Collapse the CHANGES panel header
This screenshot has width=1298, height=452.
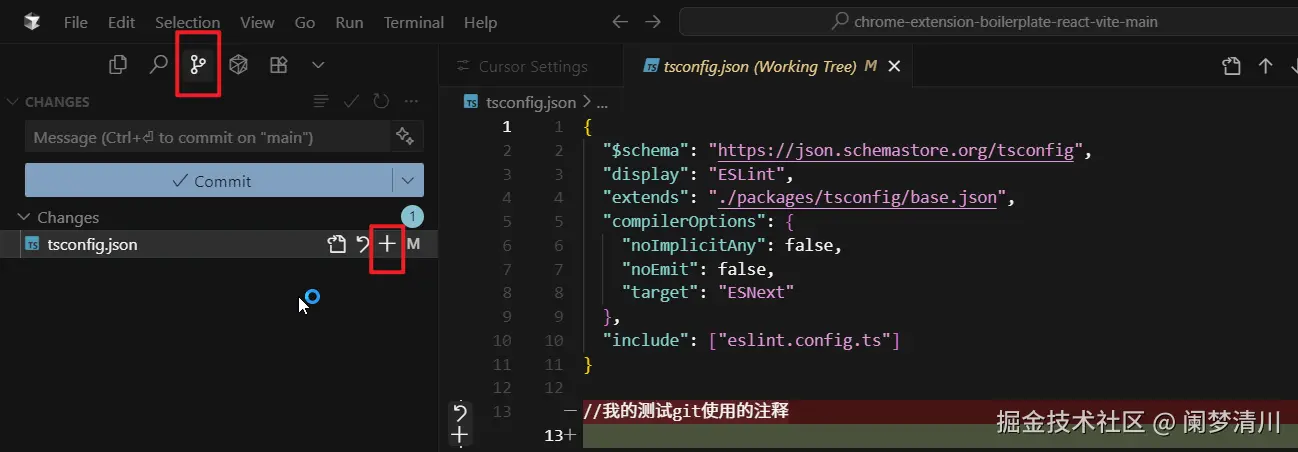(13, 101)
